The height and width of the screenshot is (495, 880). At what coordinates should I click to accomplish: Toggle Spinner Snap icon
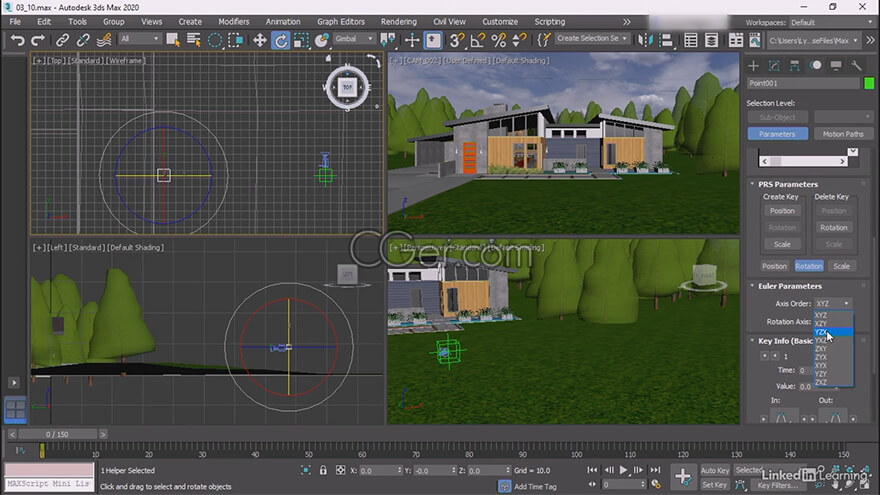point(519,40)
